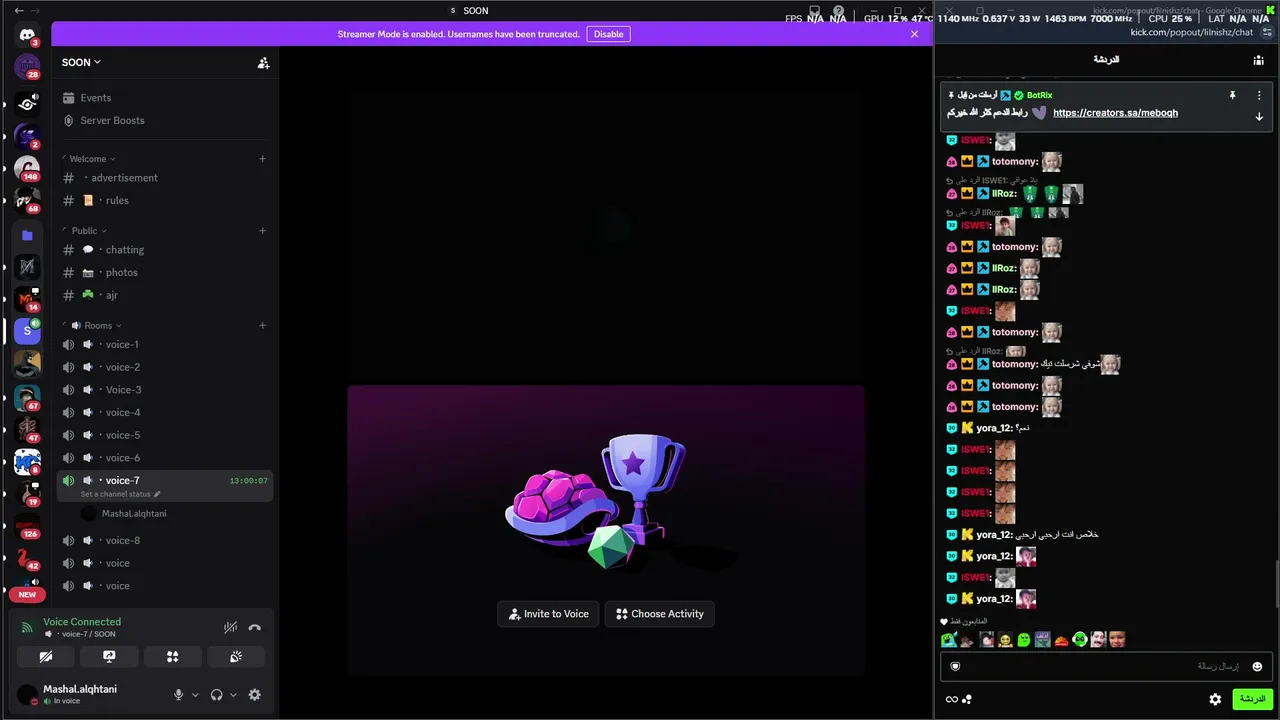
Task: Click the three-dots points icon below chat
Action: click(x=966, y=699)
